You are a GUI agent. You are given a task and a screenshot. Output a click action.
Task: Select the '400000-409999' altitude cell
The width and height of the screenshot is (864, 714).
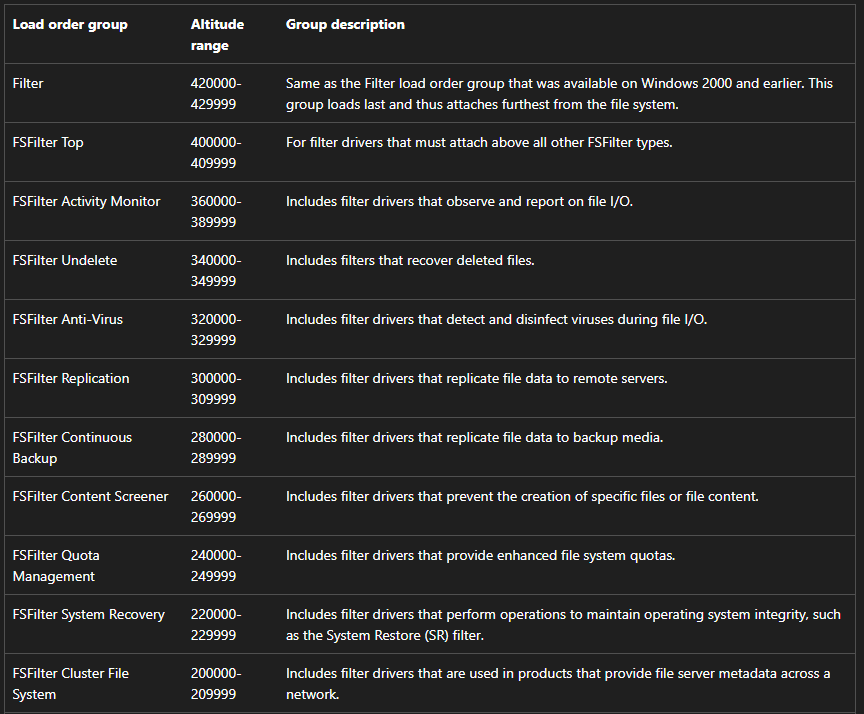[x=216, y=153]
